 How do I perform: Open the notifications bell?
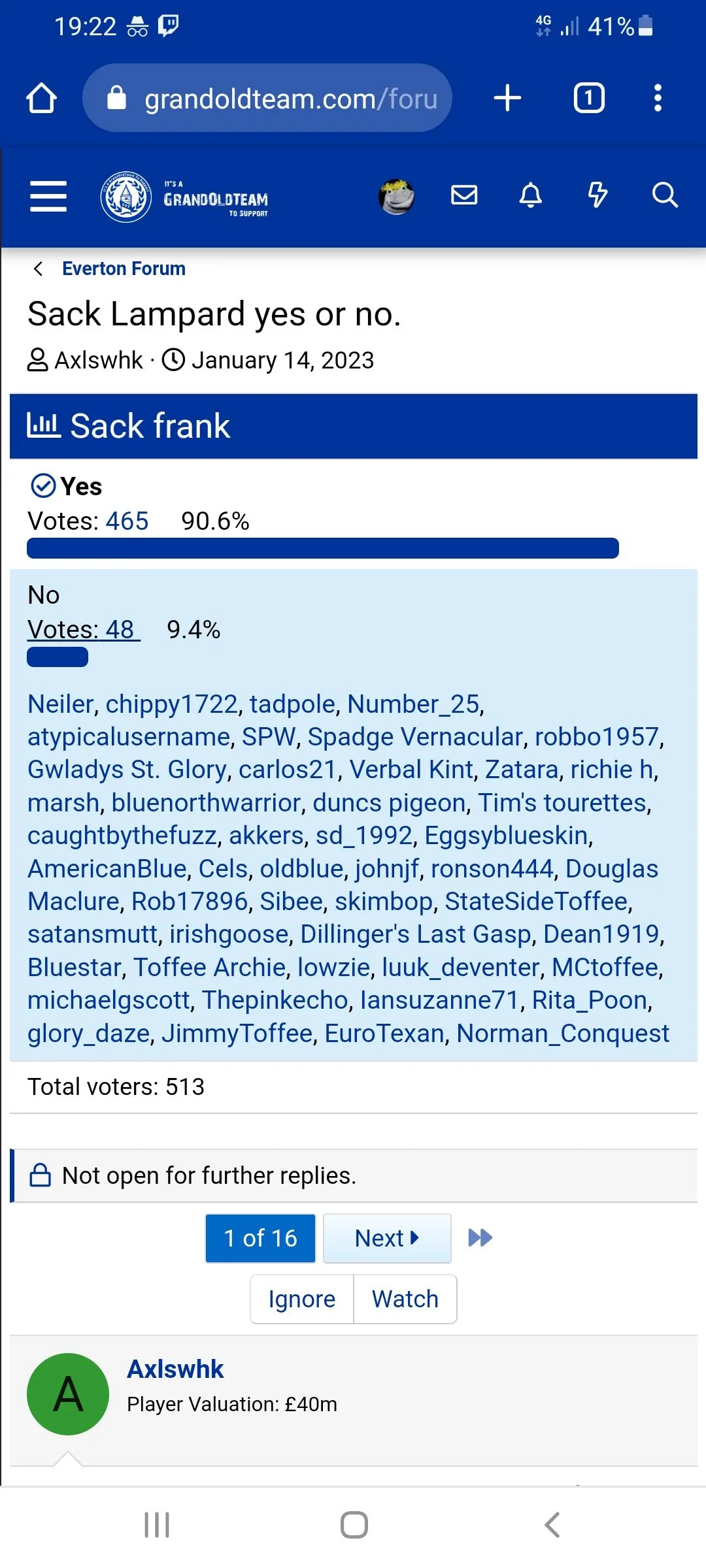click(530, 195)
